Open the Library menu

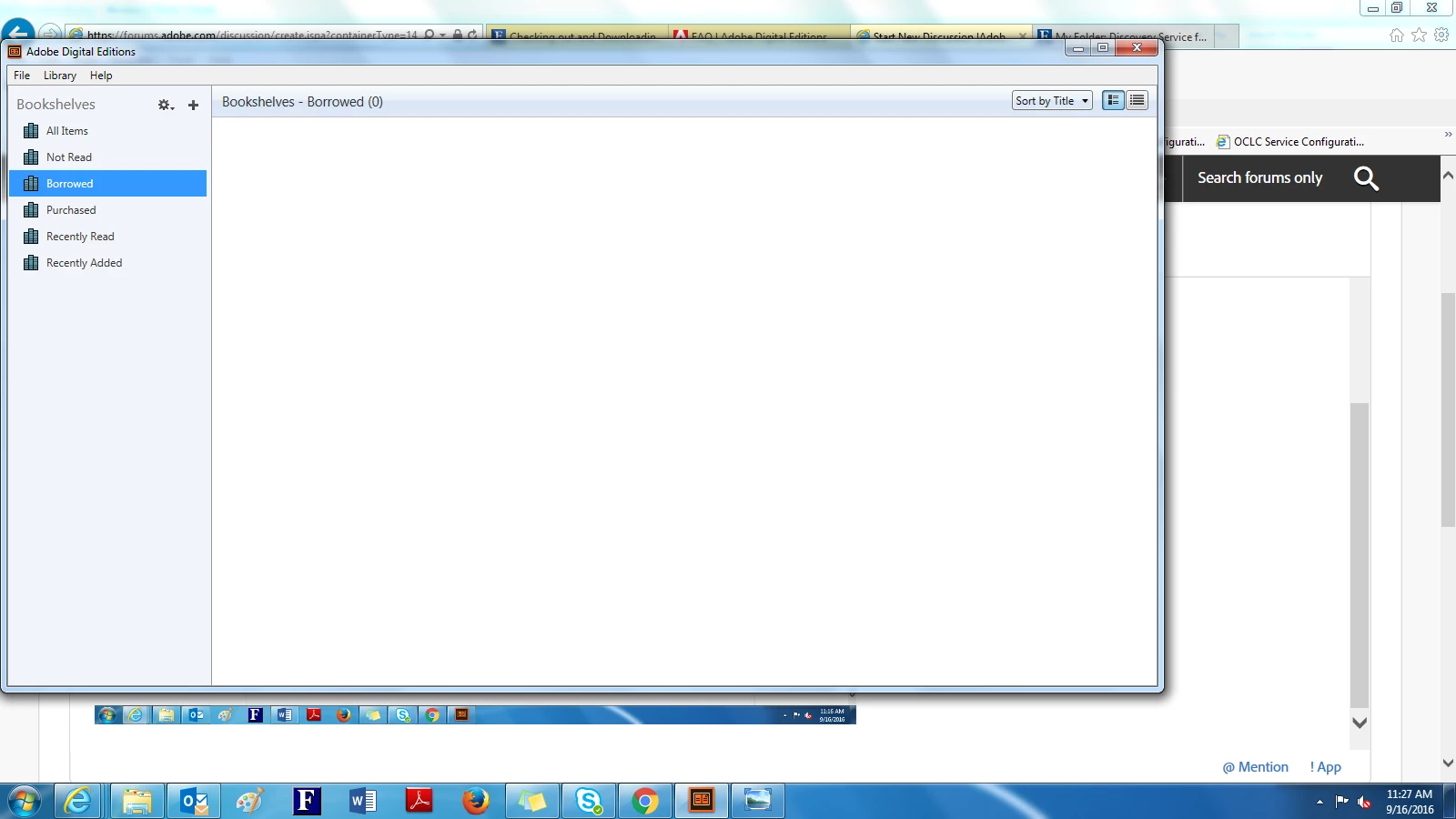[x=60, y=76]
